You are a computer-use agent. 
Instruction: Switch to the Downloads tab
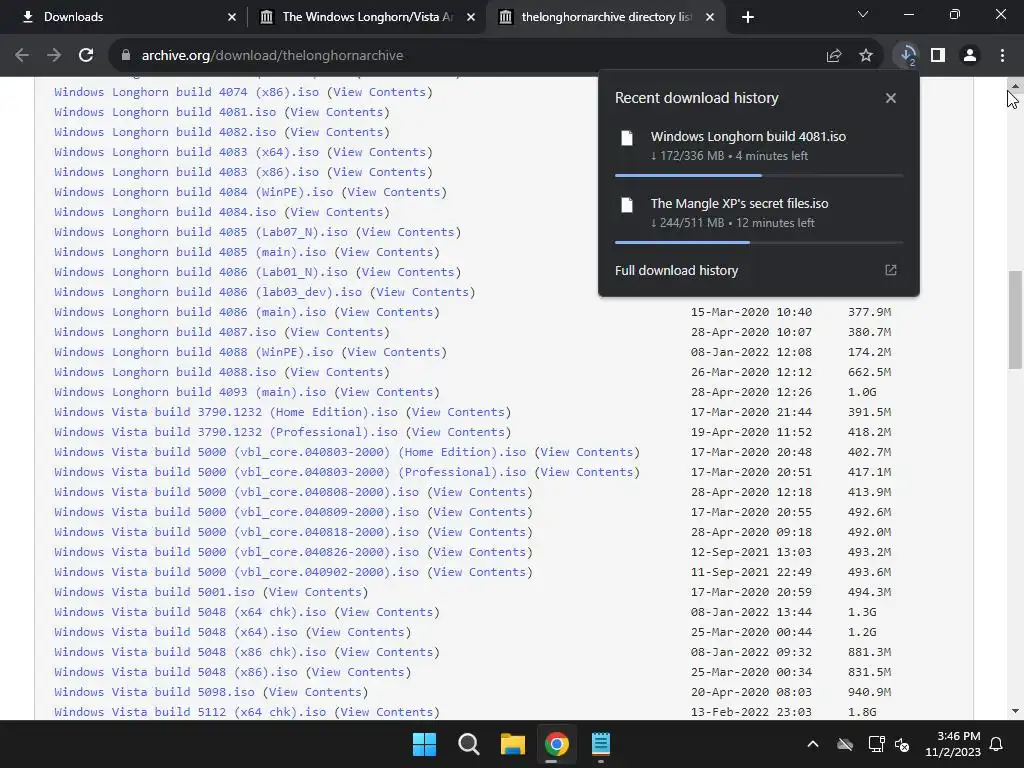coord(125,17)
